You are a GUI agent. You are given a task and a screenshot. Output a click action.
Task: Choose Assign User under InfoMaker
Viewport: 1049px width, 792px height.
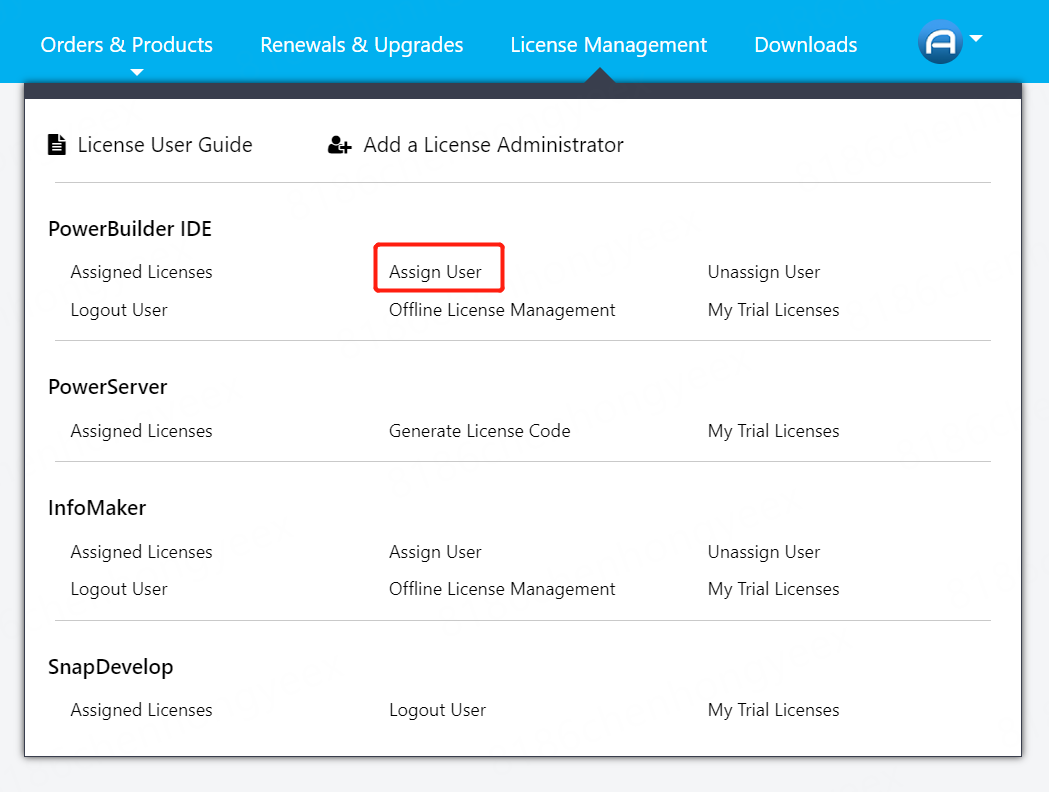(x=435, y=553)
